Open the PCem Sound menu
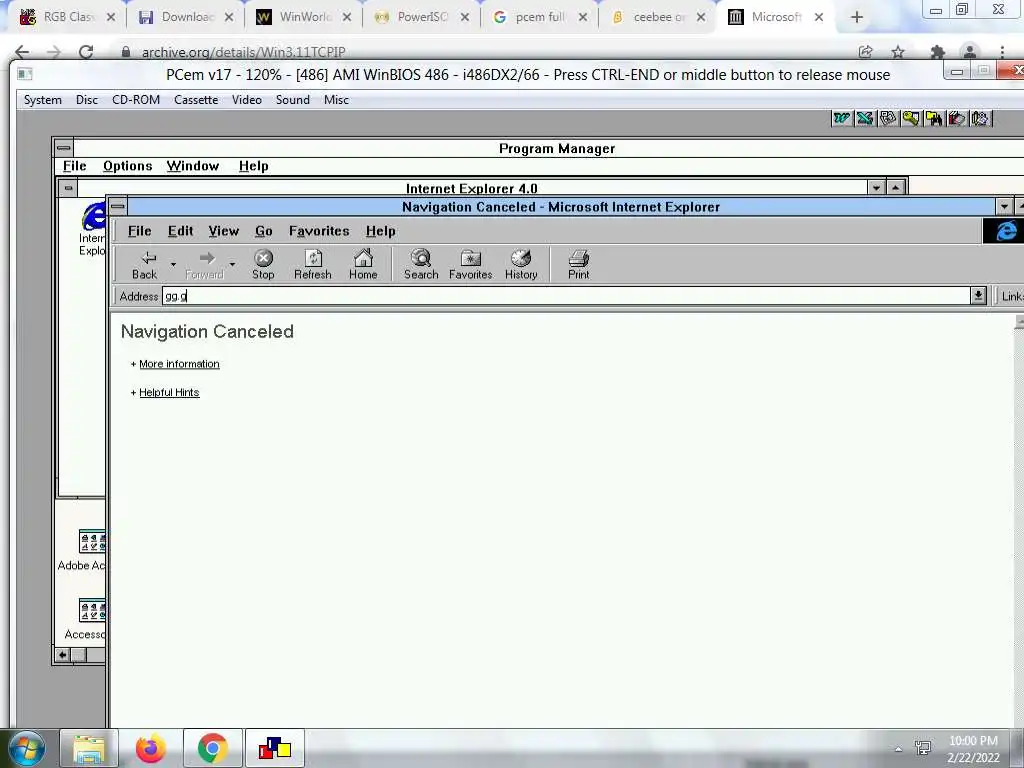 pyautogui.click(x=293, y=100)
